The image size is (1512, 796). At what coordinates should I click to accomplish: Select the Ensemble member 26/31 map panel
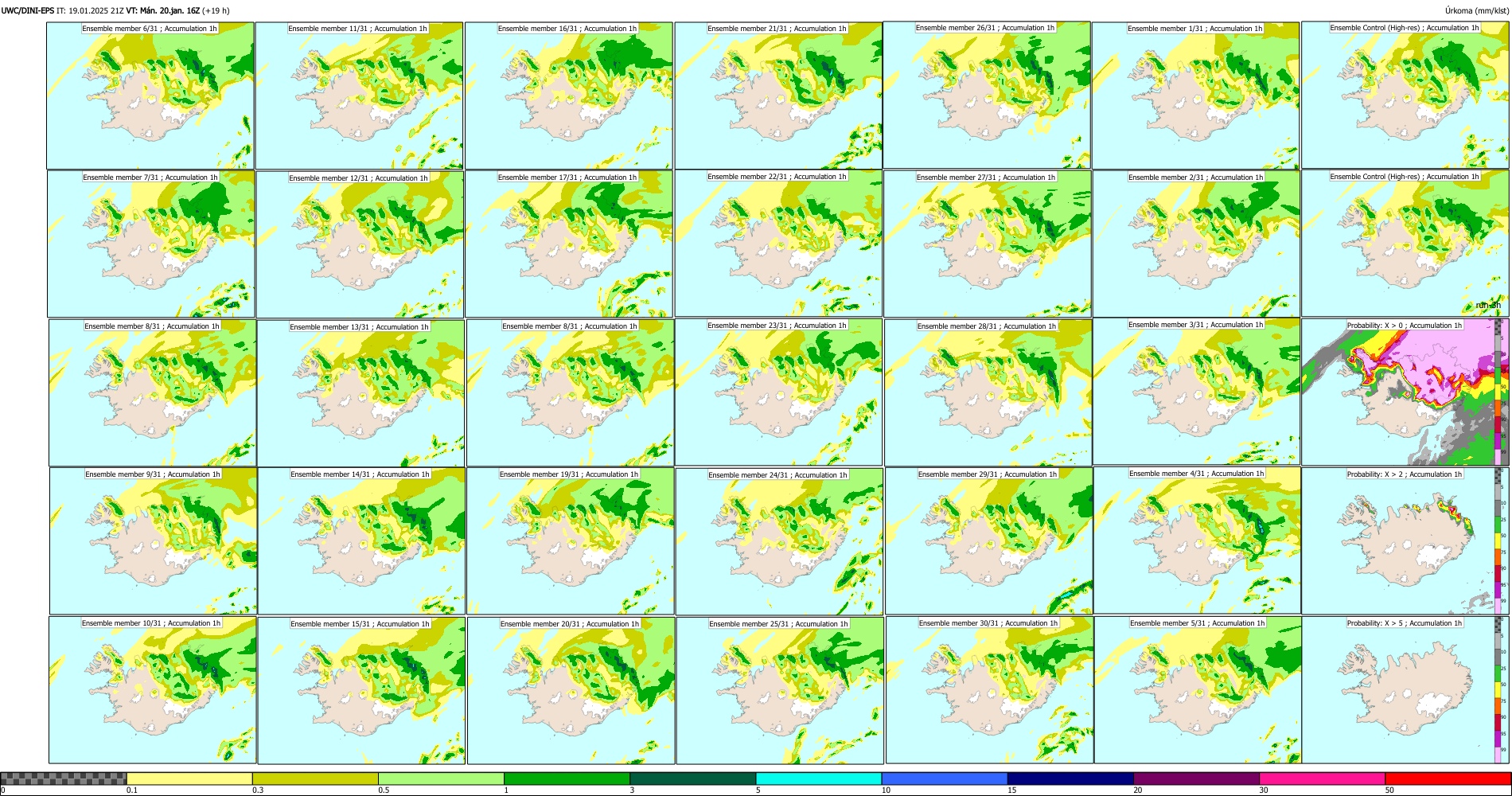point(987,95)
